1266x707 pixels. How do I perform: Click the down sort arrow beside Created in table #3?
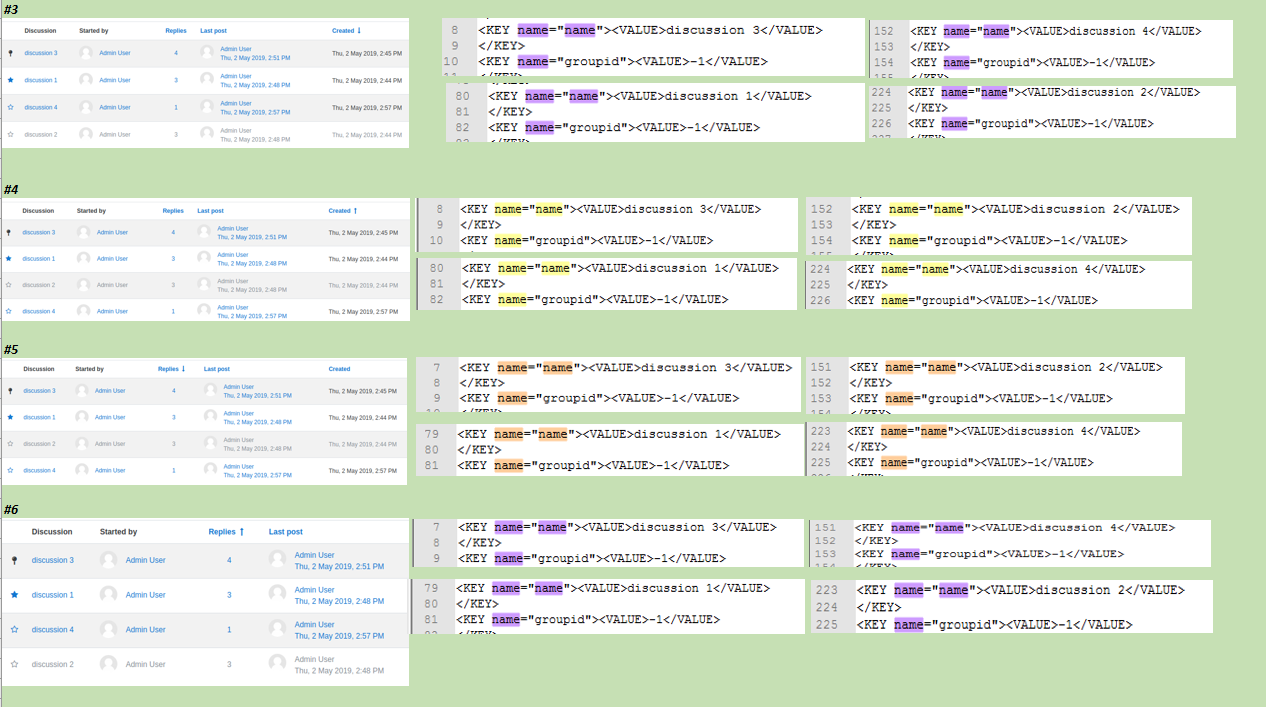pos(359,31)
